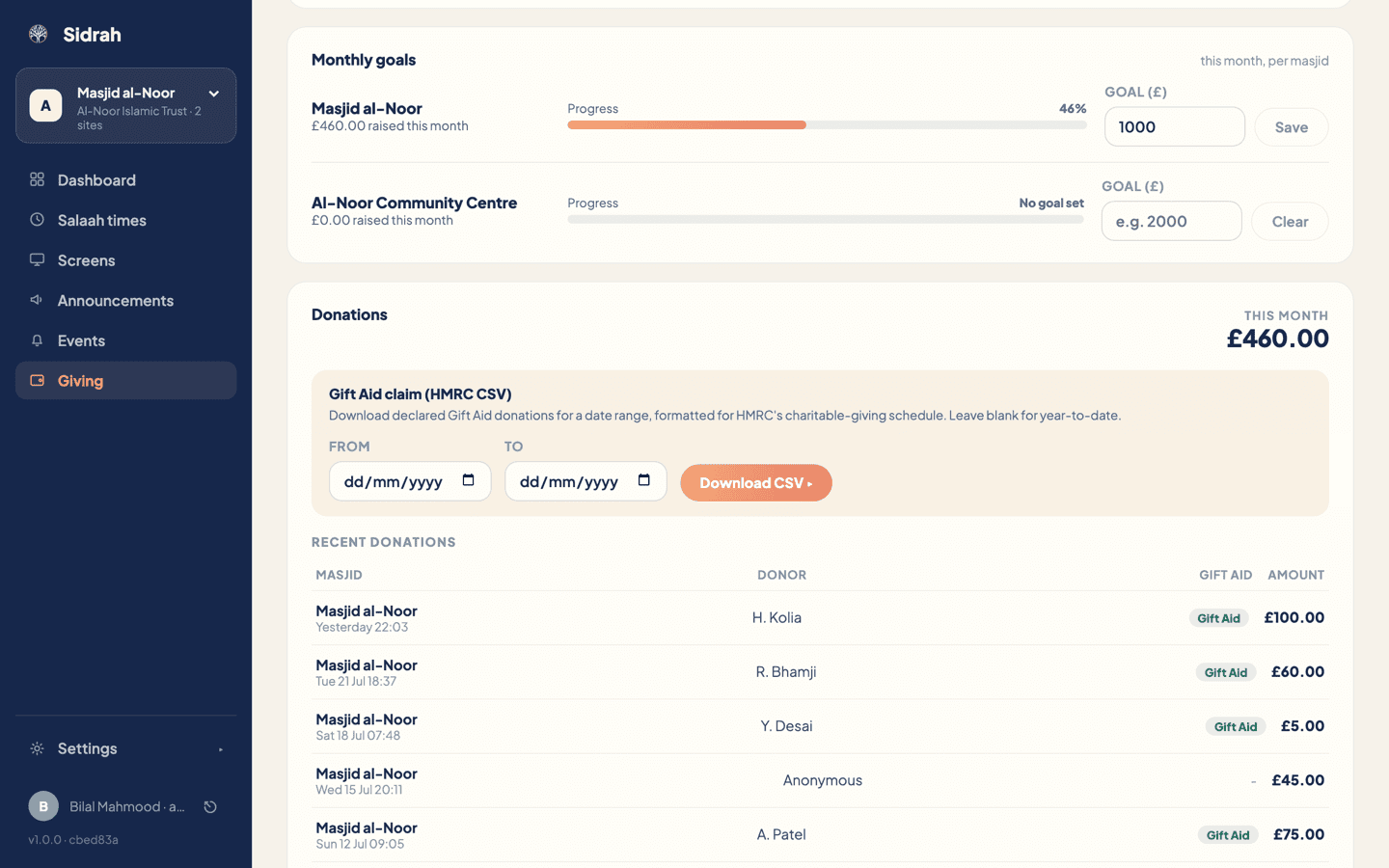Click the timestamp Wed 15 Jul 20:11

tap(359, 789)
